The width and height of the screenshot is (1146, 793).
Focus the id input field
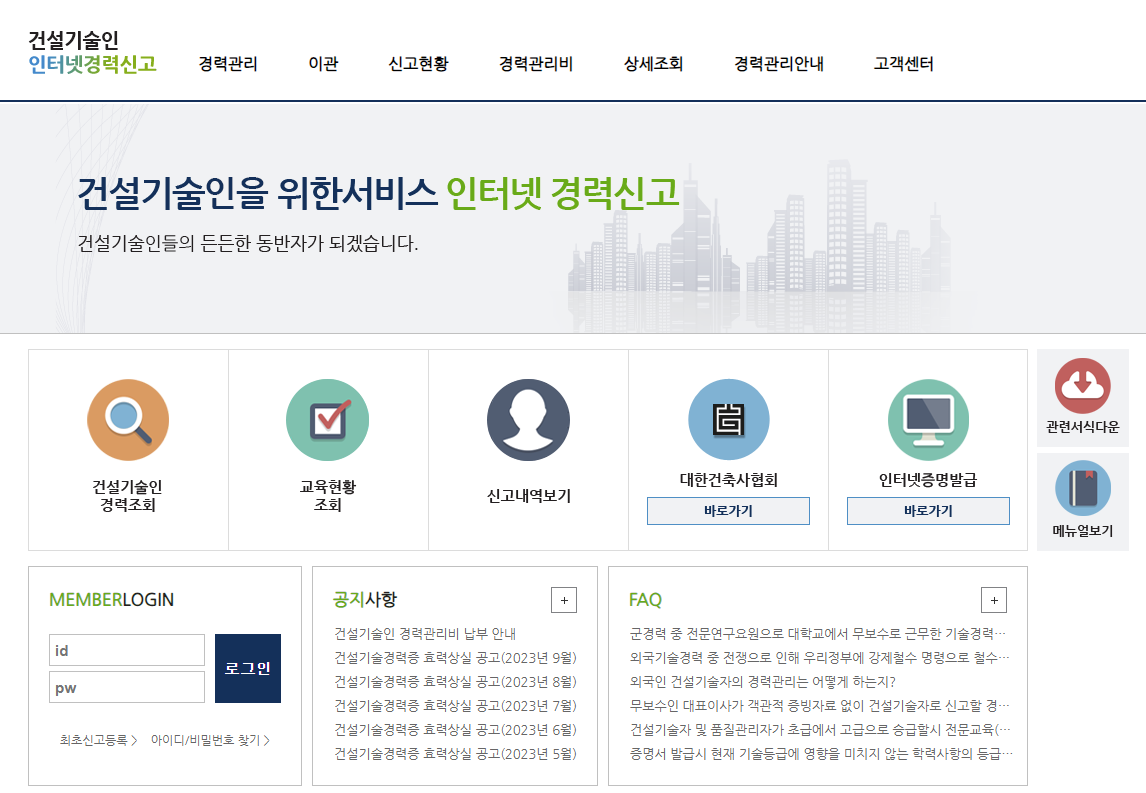(x=126, y=650)
